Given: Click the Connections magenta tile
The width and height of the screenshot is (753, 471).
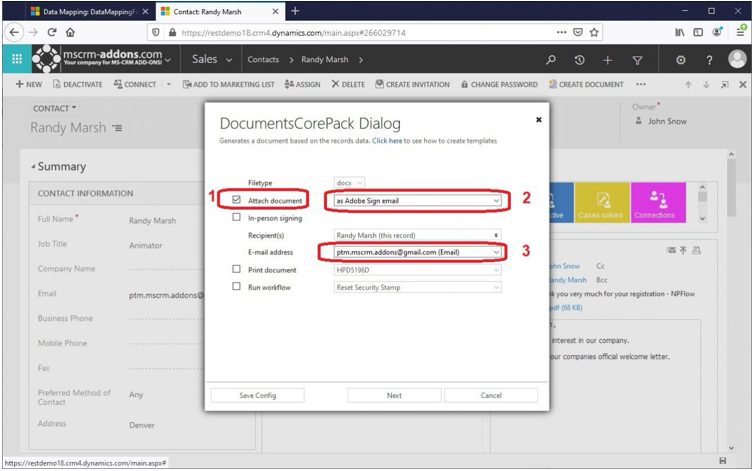Looking at the screenshot, I should (x=658, y=202).
